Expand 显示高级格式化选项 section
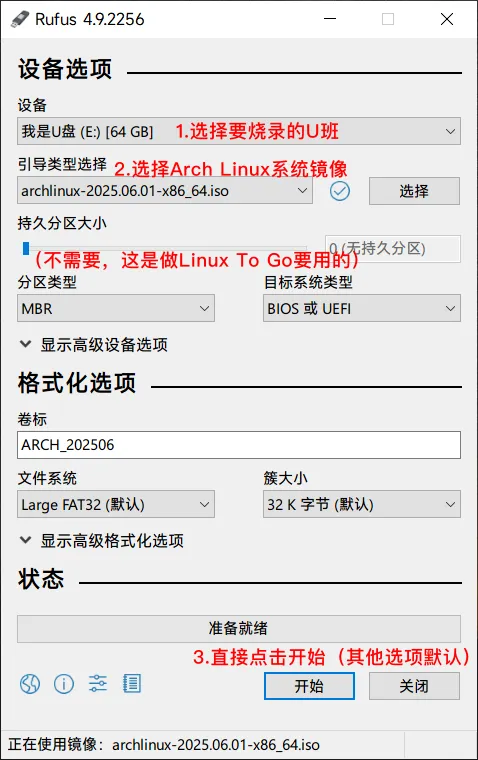478x760 pixels. [101, 540]
